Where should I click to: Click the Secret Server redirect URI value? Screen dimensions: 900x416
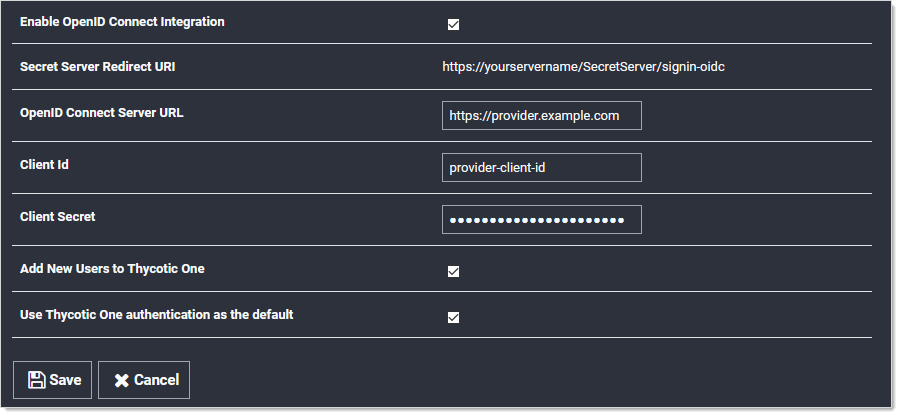point(590,68)
